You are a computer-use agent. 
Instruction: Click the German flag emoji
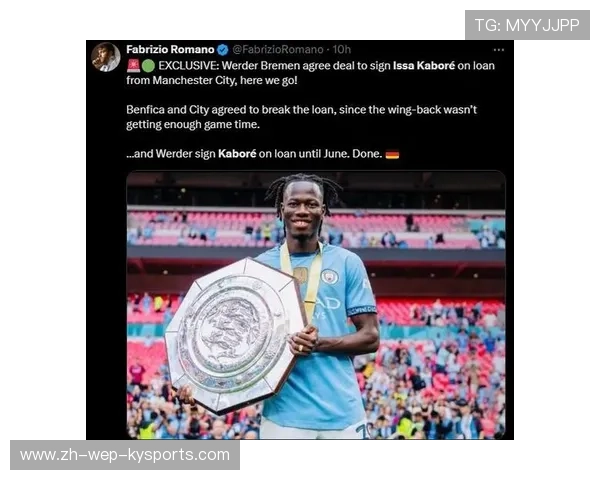click(392, 155)
